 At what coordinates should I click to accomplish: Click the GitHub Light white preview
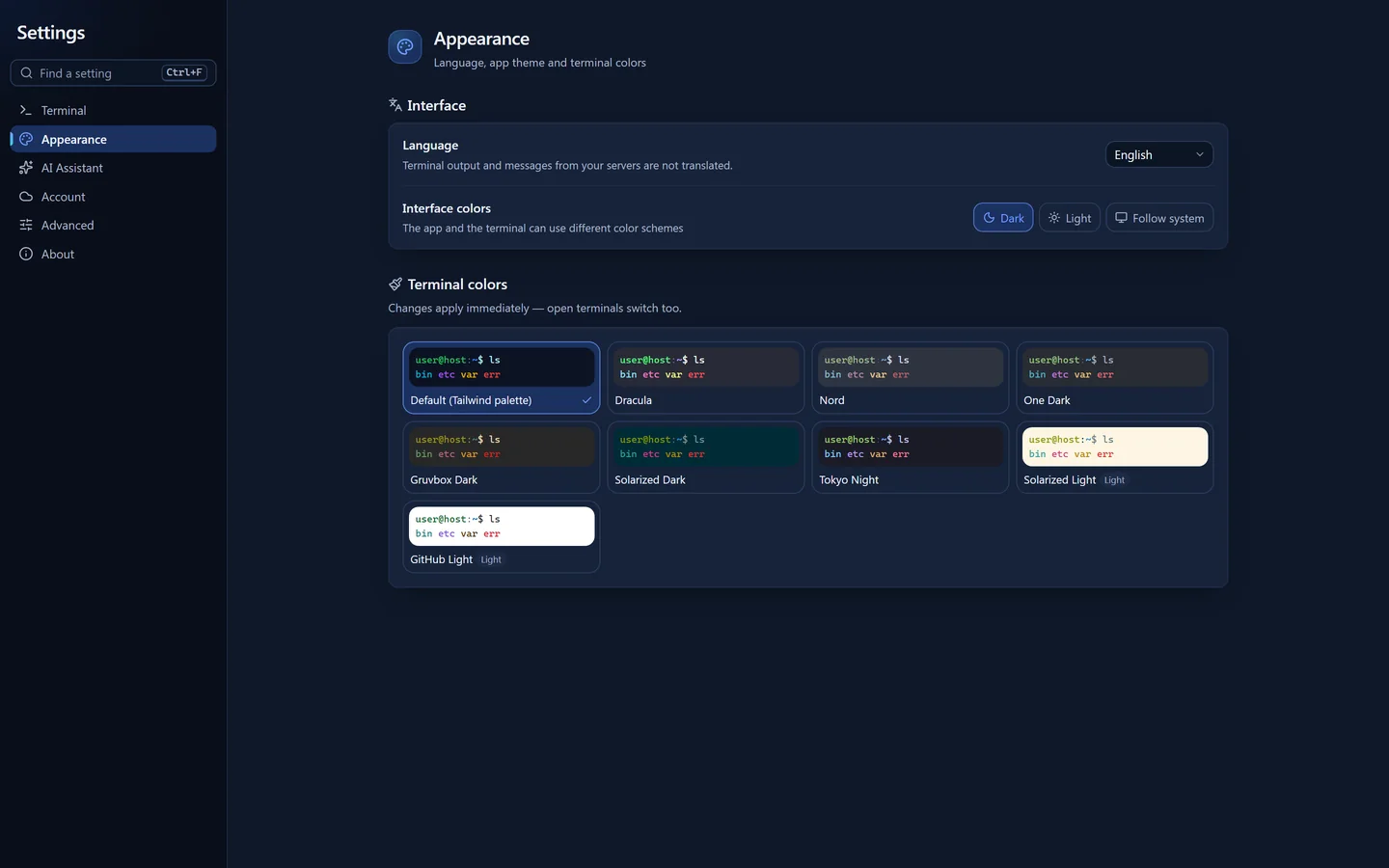(502, 527)
